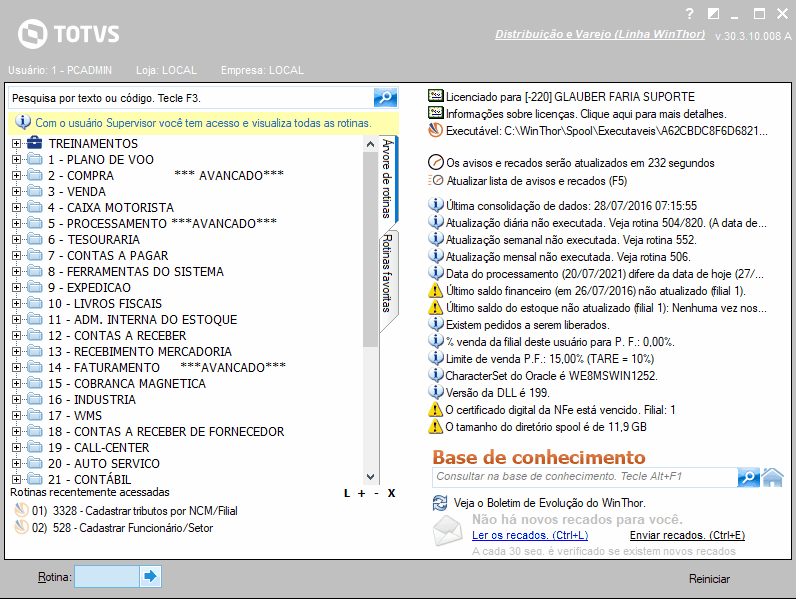Click the warning icon for Último saldo financeiro
Viewport: 796px width, 599px height.
click(436, 290)
